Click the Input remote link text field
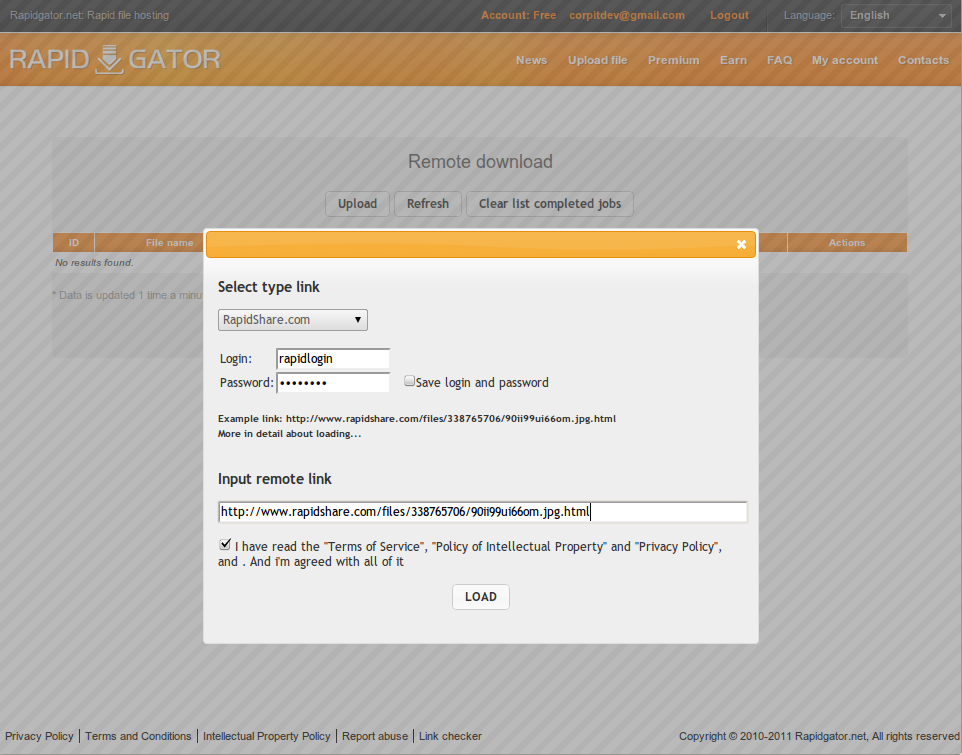Image resolution: width=962 pixels, height=755 pixels. click(483, 512)
